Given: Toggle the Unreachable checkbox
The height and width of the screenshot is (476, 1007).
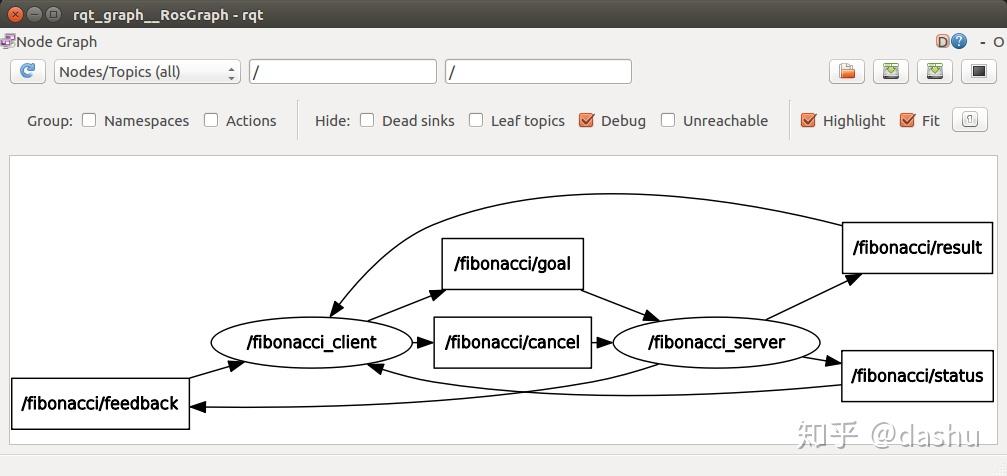Looking at the screenshot, I should tap(668, 120).
